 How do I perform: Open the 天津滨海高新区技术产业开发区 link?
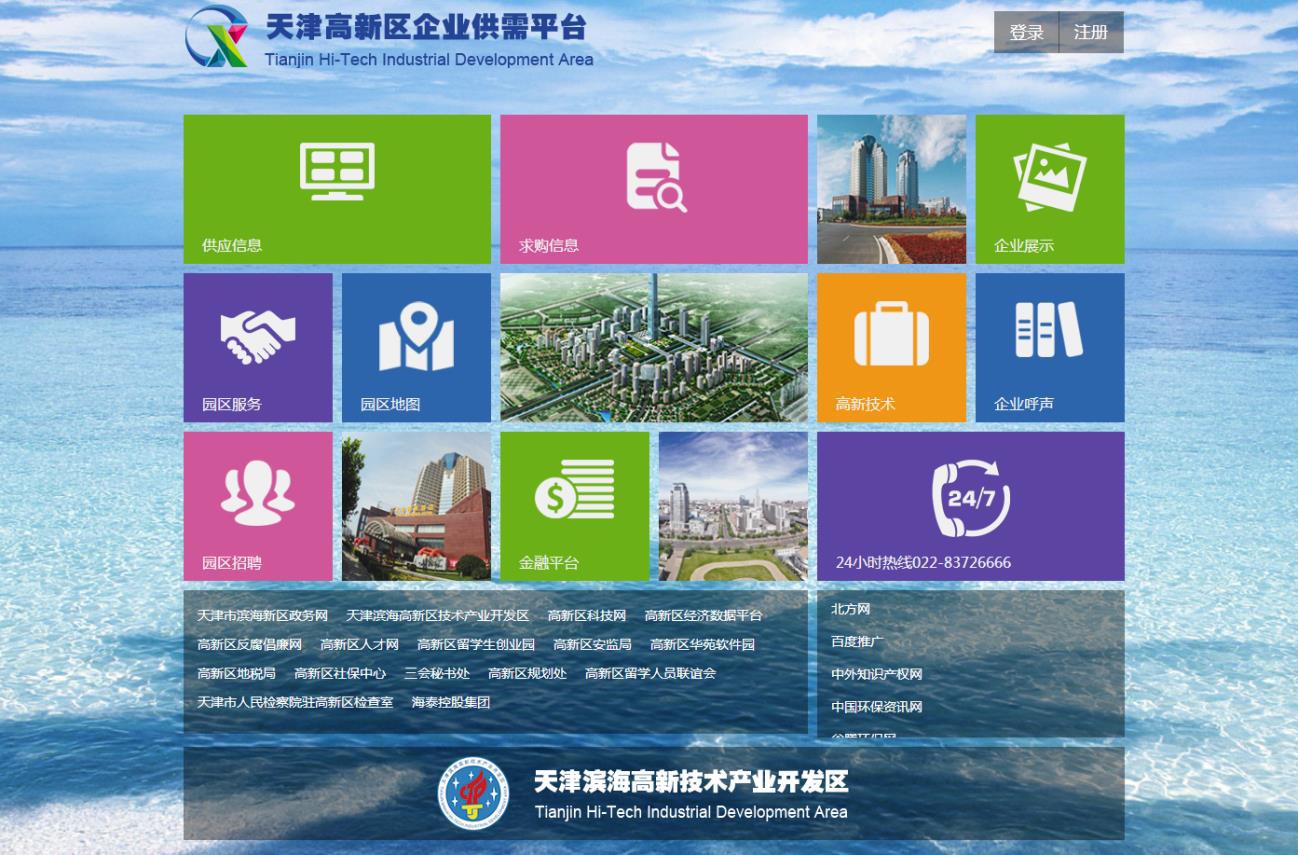[437, 616]
